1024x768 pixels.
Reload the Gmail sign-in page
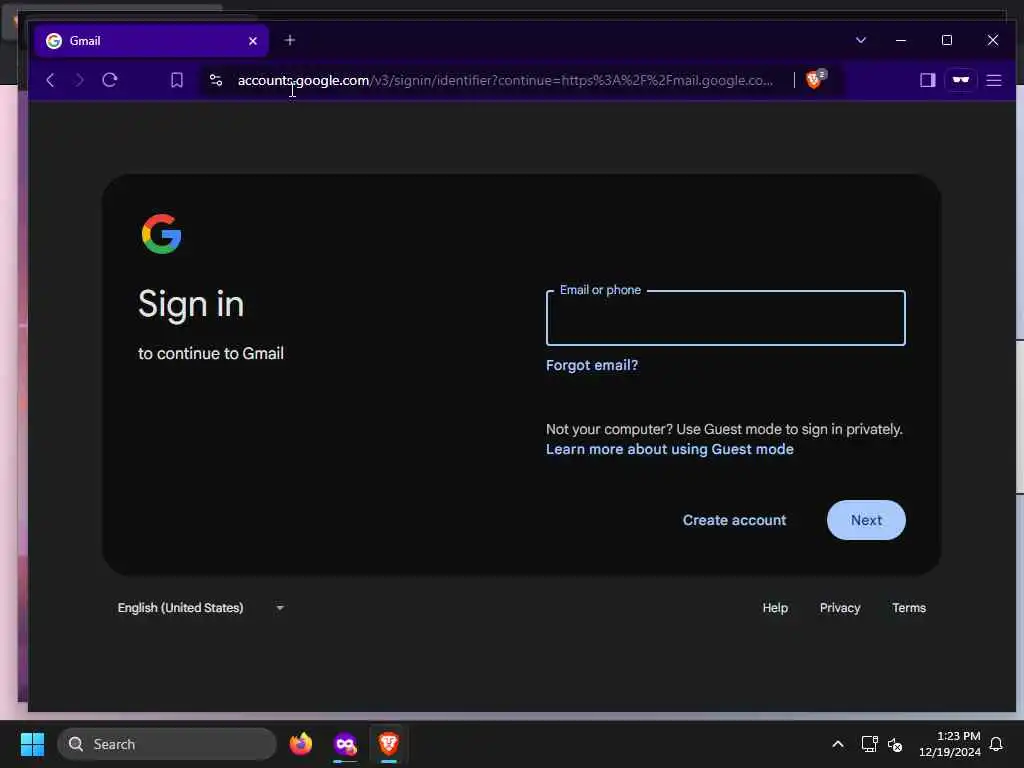click(x=110, y=80)
